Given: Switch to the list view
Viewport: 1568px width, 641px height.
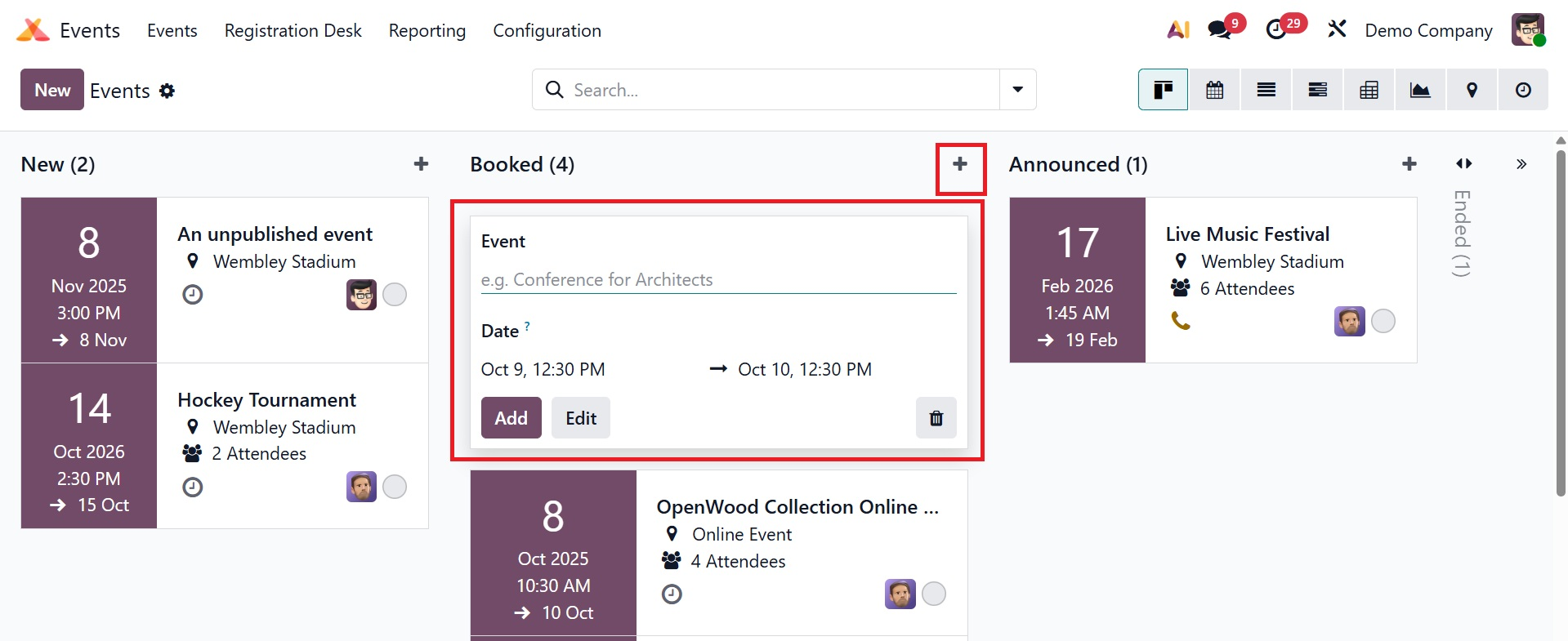Looking at the screenshot, I should 1266,90.
